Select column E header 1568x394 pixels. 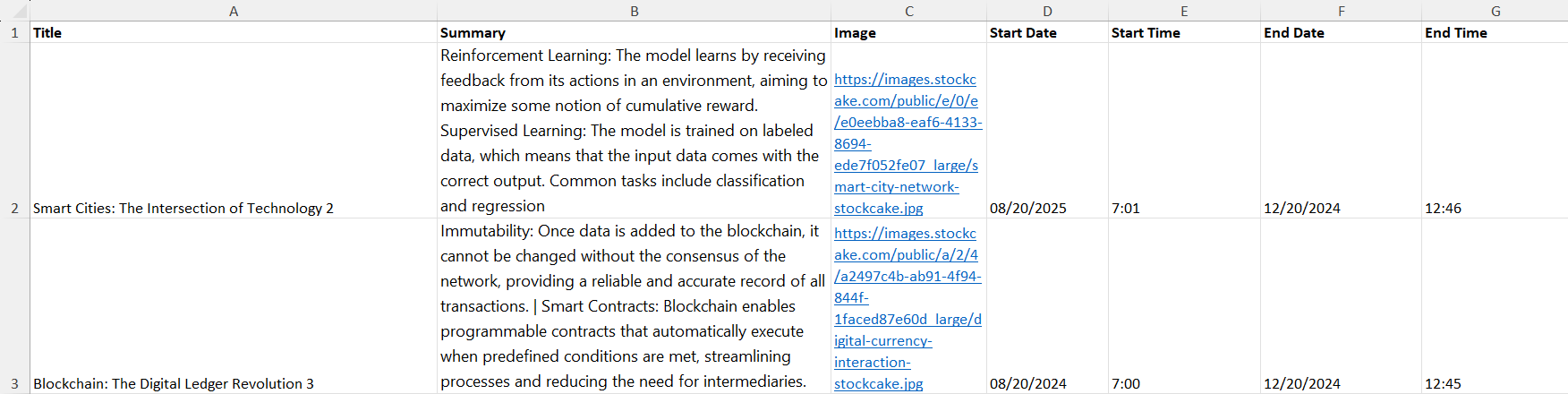pos(1184,11)
